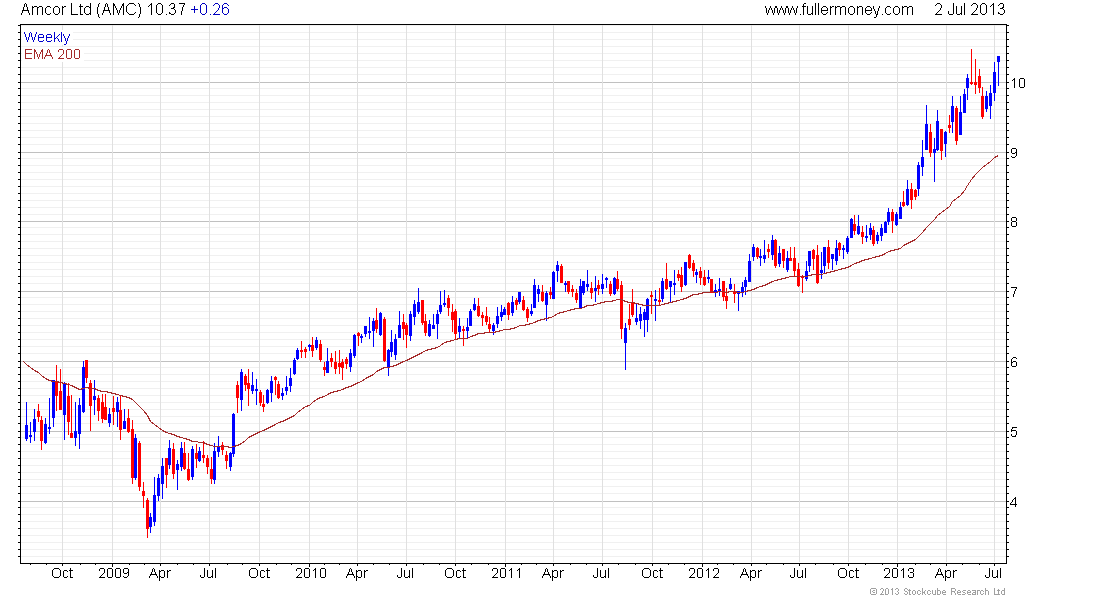Viewport: 1100px width, 600px height.
Task: Select the 'Weekly' legend label
Action: pos(47,37)
